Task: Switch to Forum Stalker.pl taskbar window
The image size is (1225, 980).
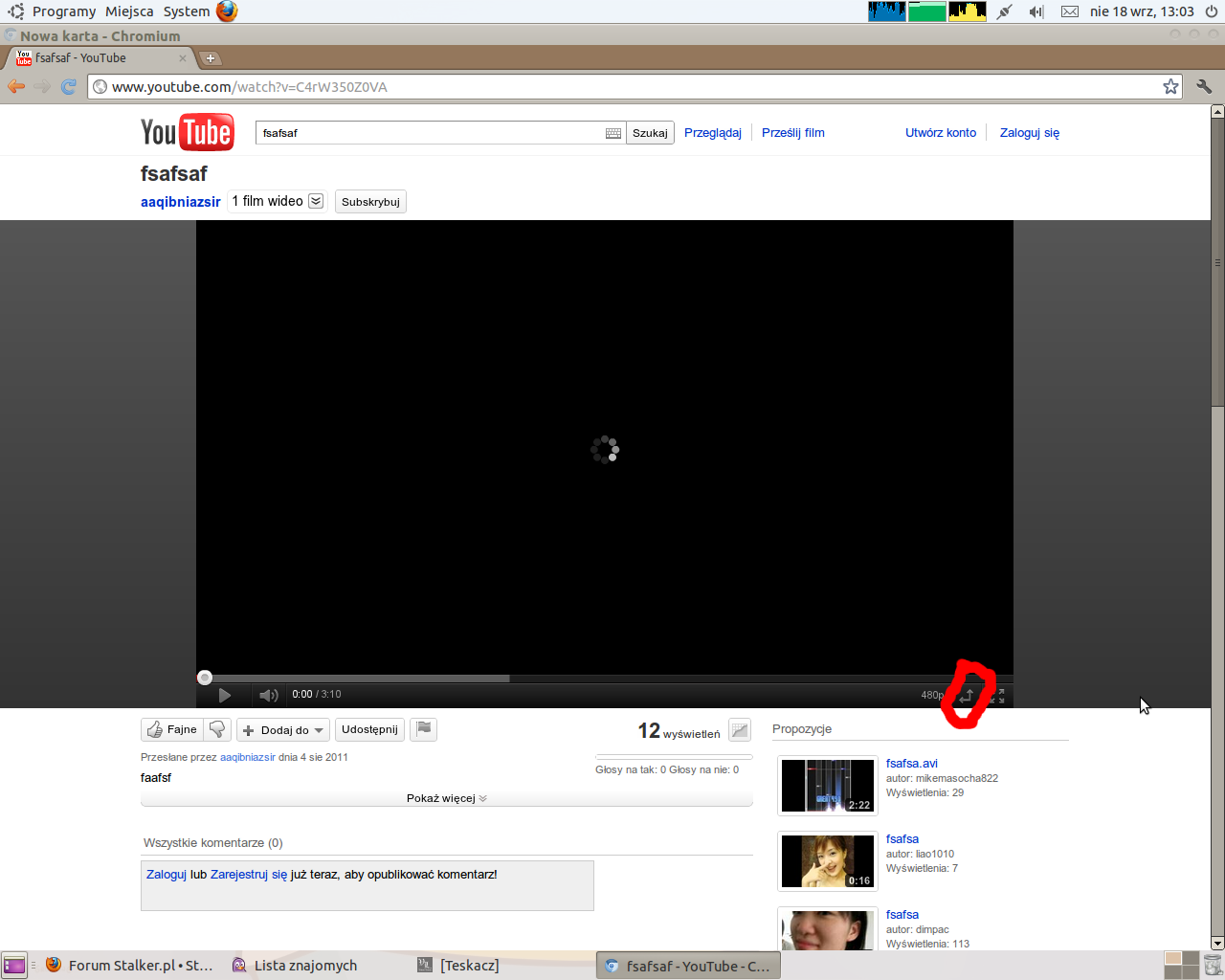Action: pos(129,966)
